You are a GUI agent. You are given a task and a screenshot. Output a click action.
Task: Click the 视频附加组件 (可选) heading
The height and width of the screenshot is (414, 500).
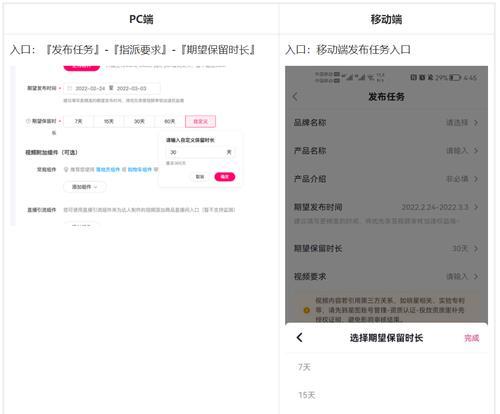click(x=51, y=152)
